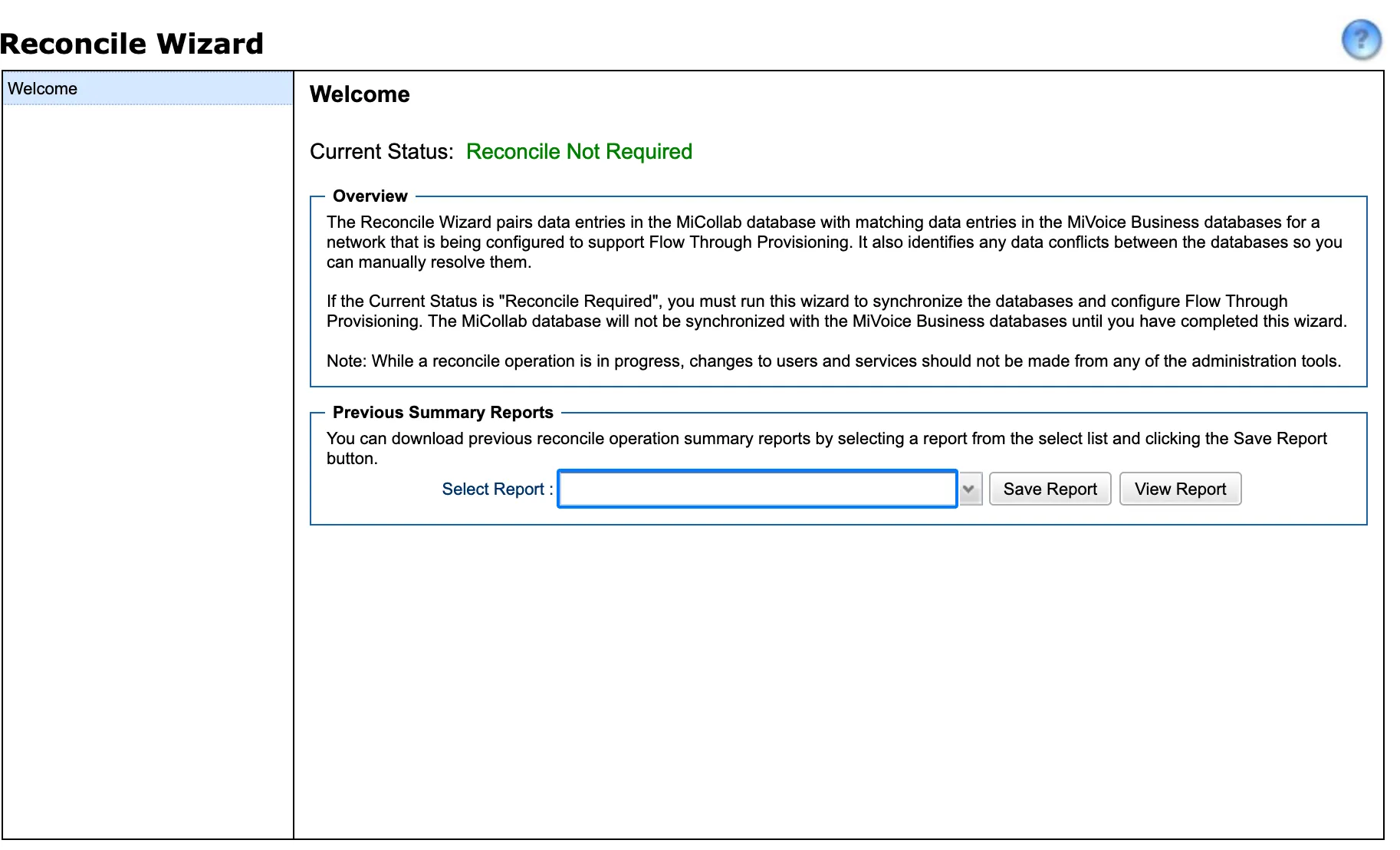Click the View Report button
The height and width of the screenshot is (850, 1400).
(x=1180, y=489)
